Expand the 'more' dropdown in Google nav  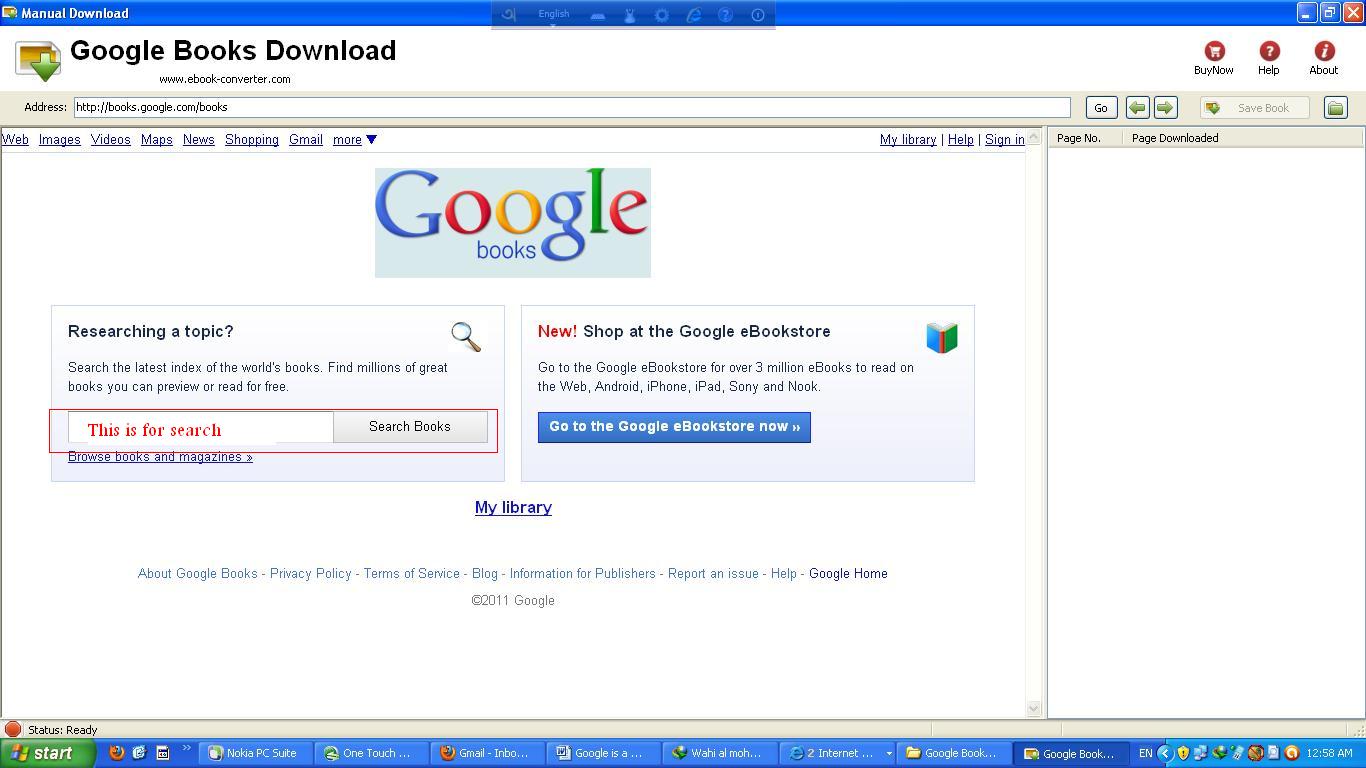click(x=355, y=140)
